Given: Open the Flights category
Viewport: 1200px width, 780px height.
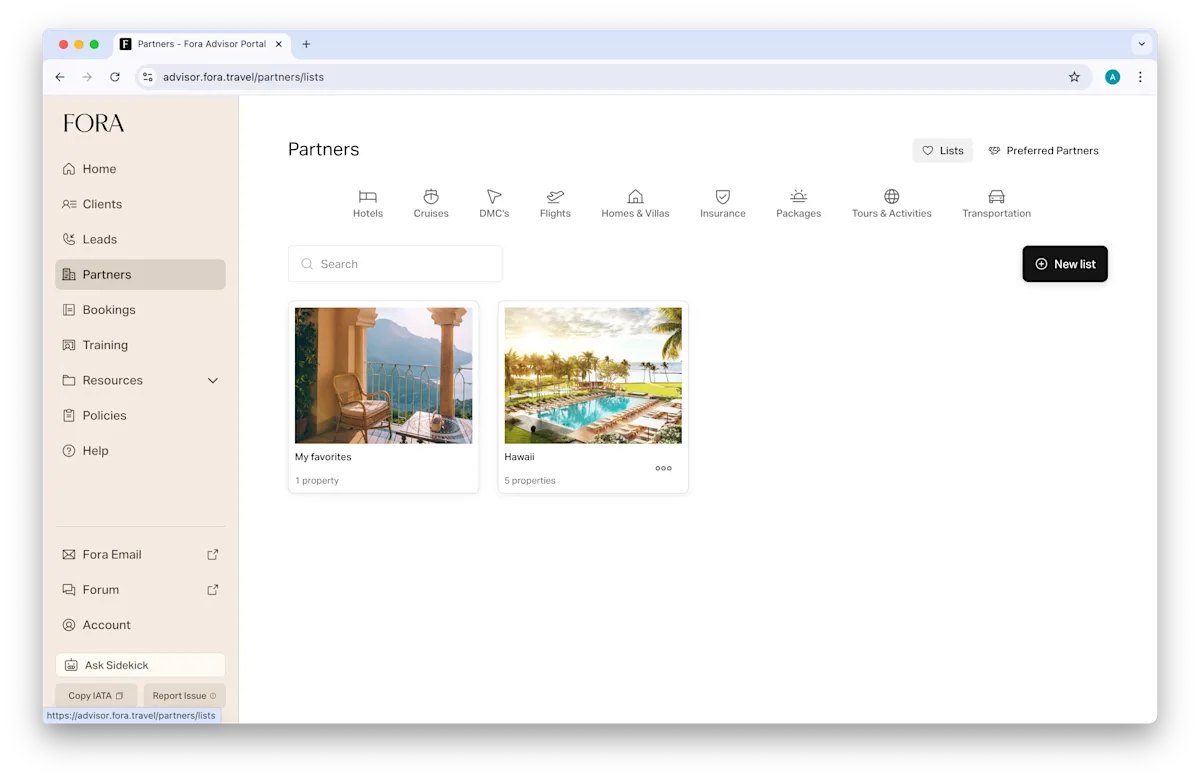Looking at the screenshot, I should [x=555, y=203].
